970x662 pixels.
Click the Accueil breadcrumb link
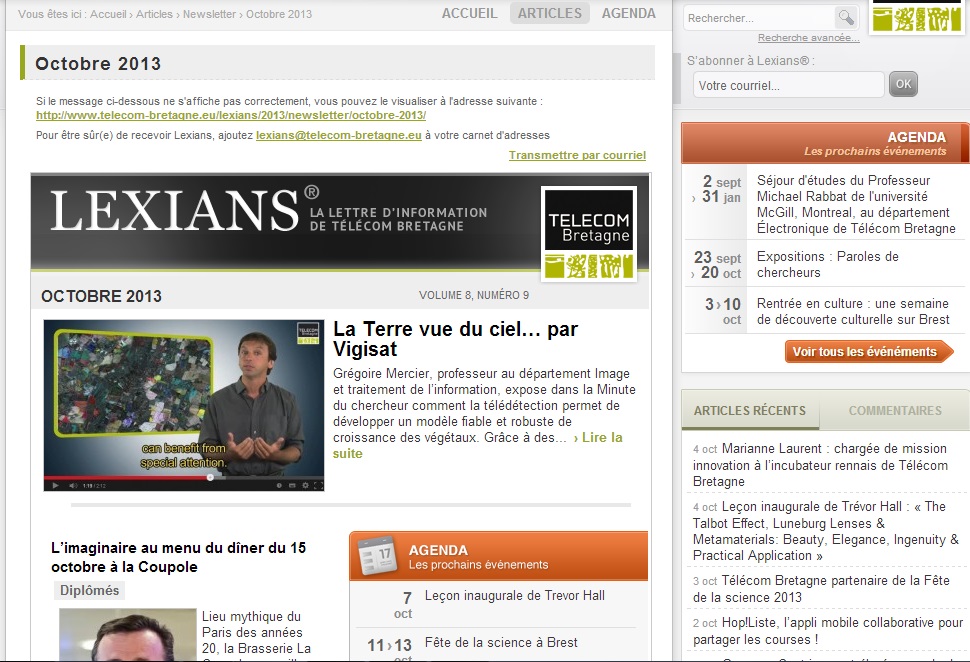pos(108,14)
